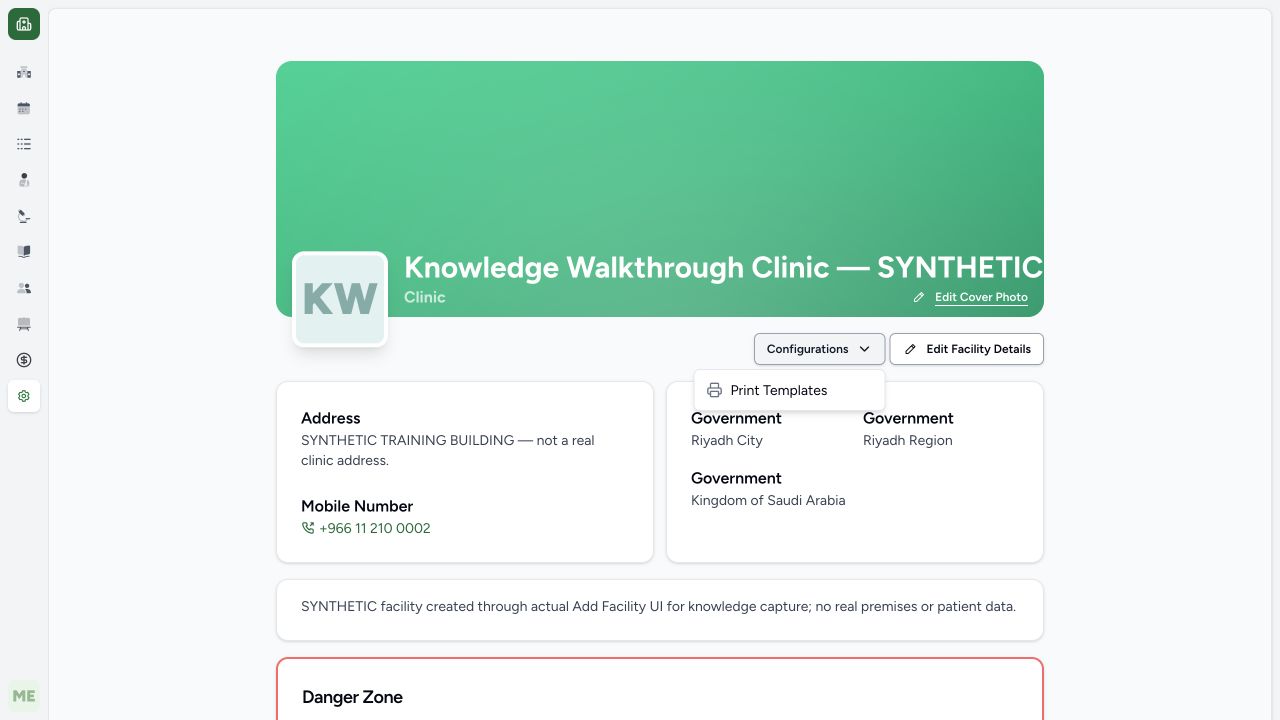Open the presentation board sidebar icon
1280x720 pixels.
click(24, 324)
